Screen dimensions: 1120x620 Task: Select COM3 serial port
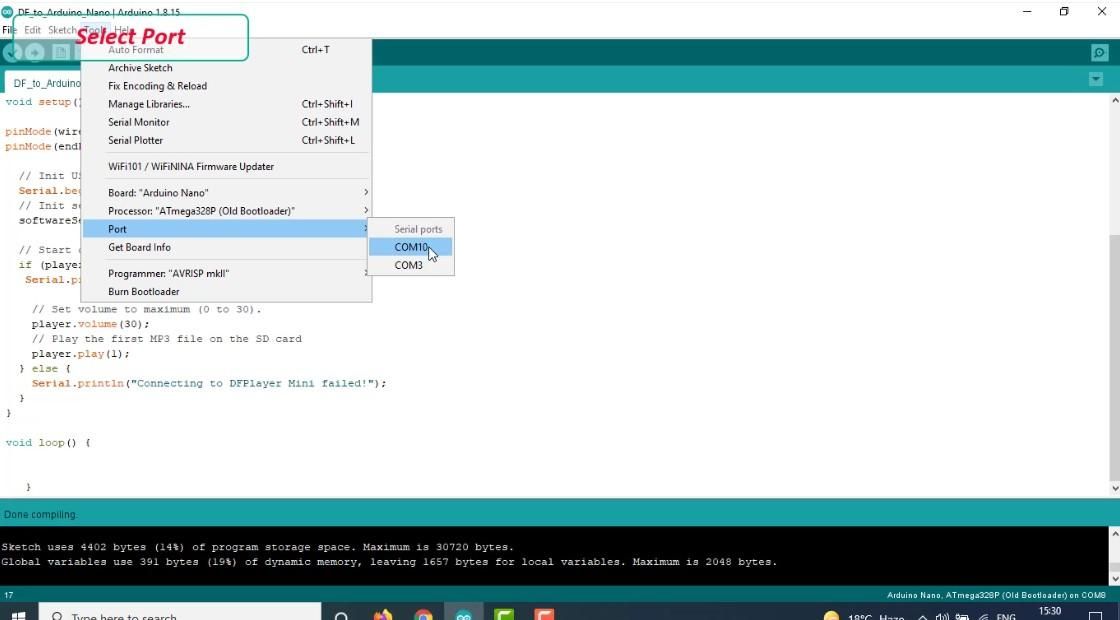click(408, 265)
